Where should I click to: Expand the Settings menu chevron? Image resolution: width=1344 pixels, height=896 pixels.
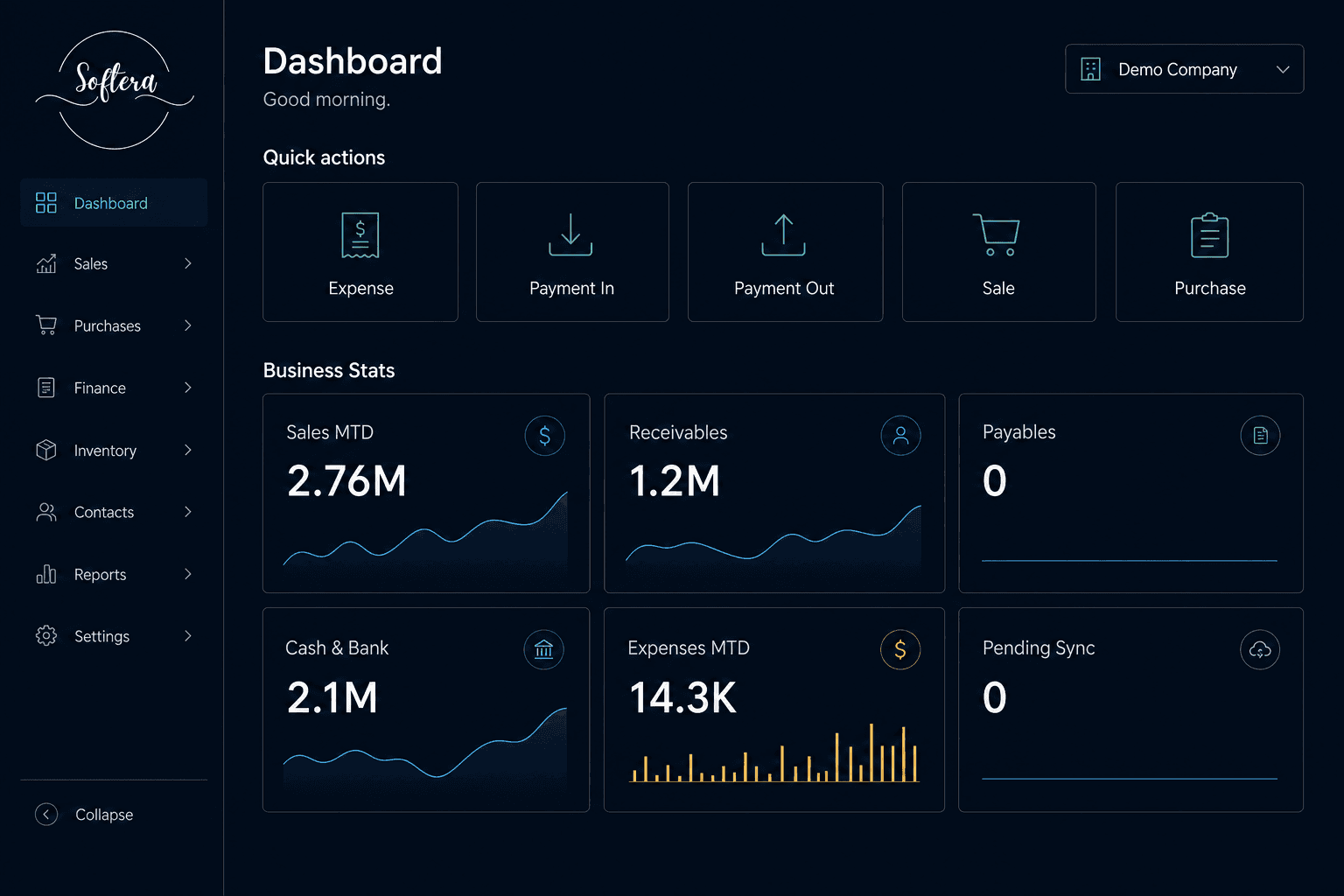pyautogui.click(x=187, y=636)
